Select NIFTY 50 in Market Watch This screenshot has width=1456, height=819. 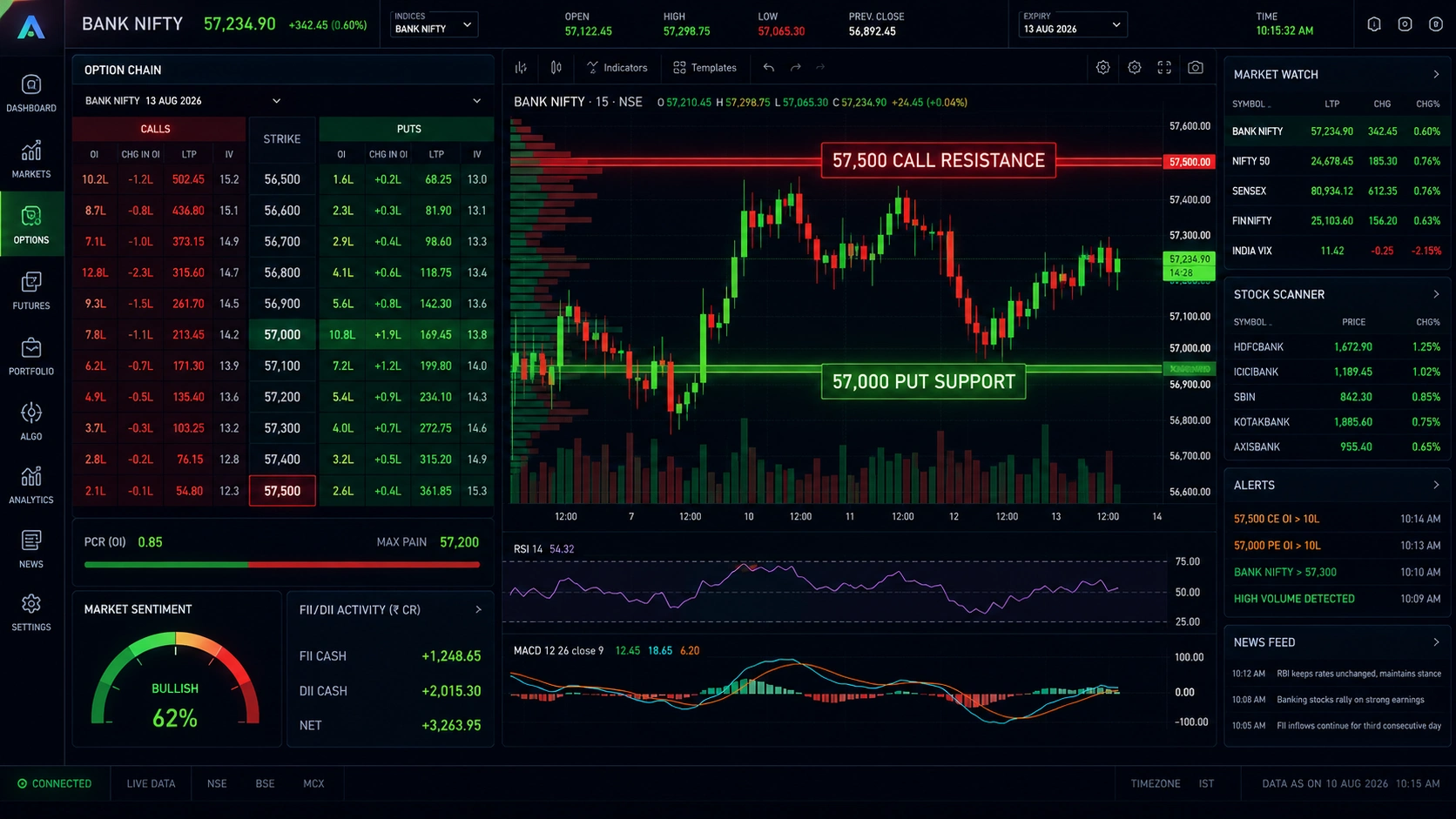[x=1337, y=161]
